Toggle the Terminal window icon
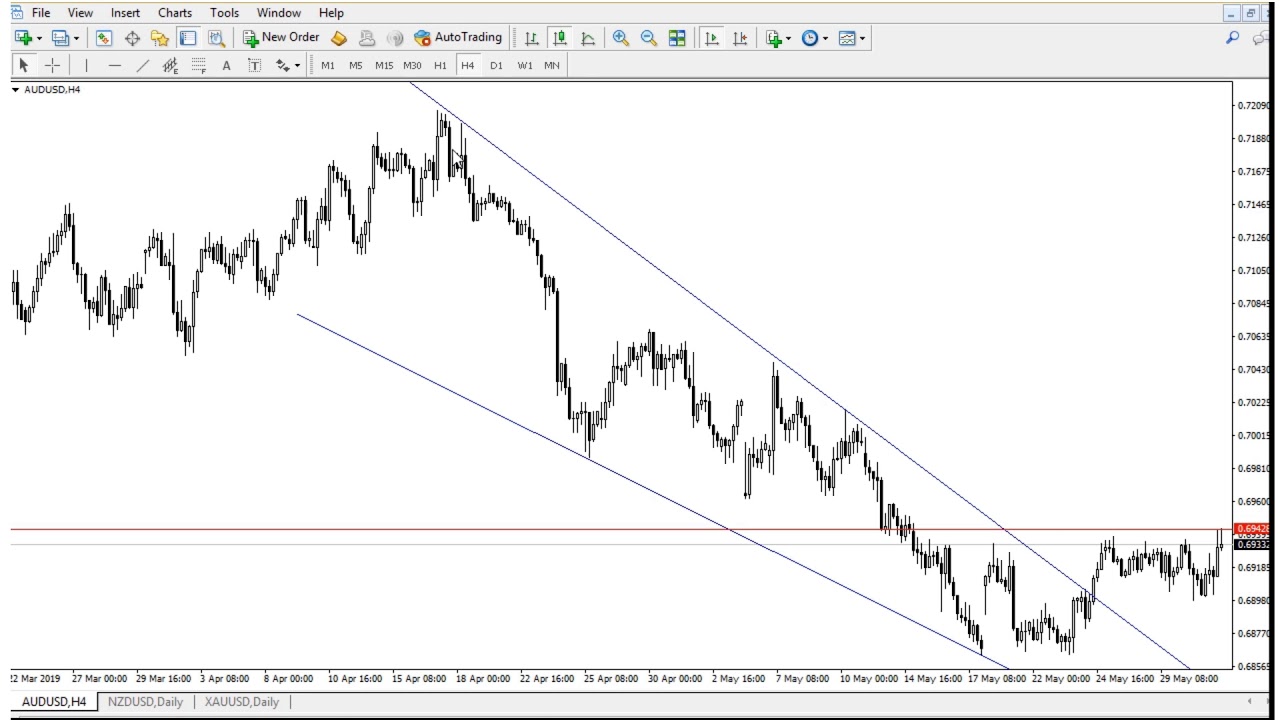Image resolution: width=1280 pixels, height=720 pixels. [x=188, y=38]
